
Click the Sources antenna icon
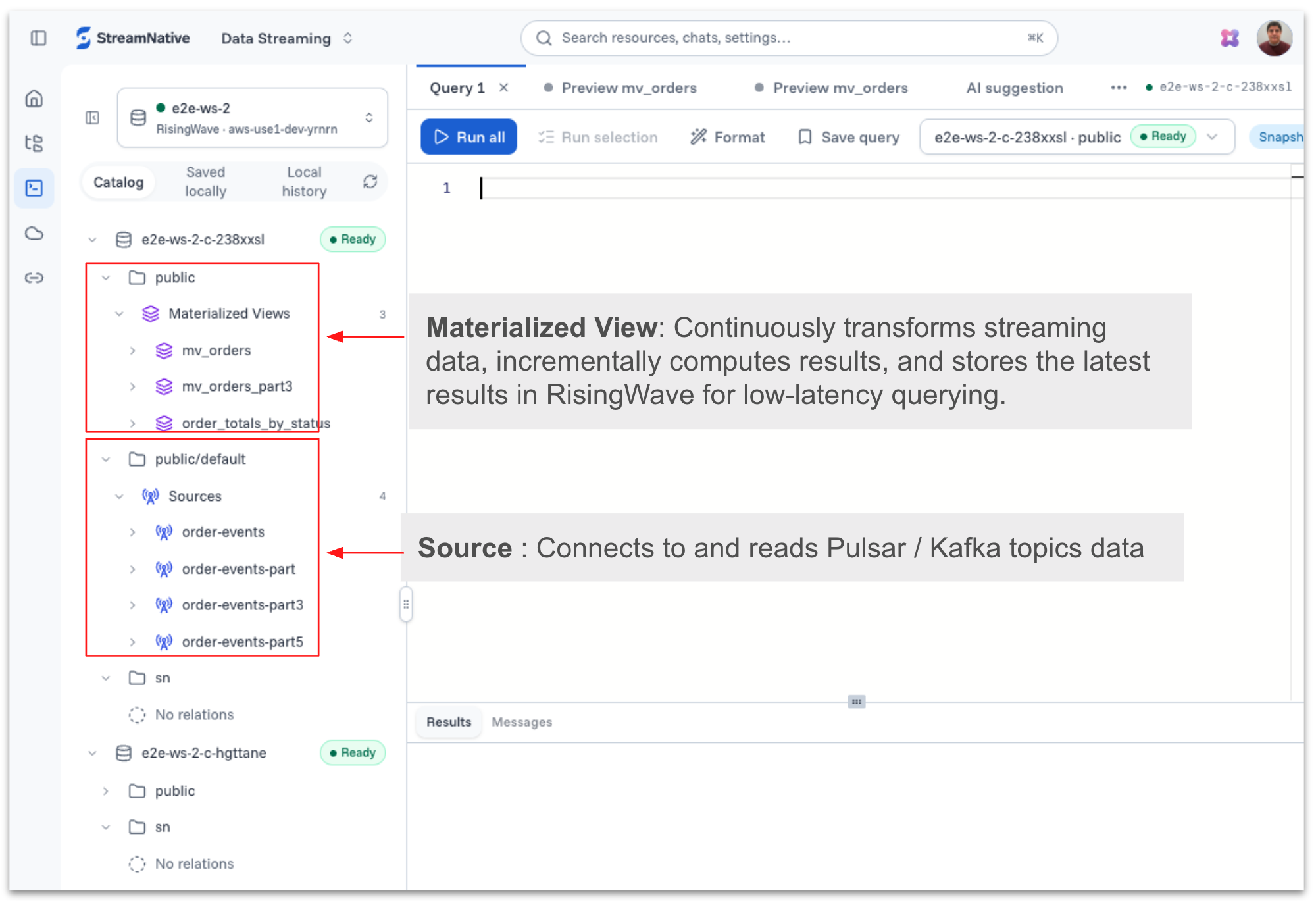[151, 496]
